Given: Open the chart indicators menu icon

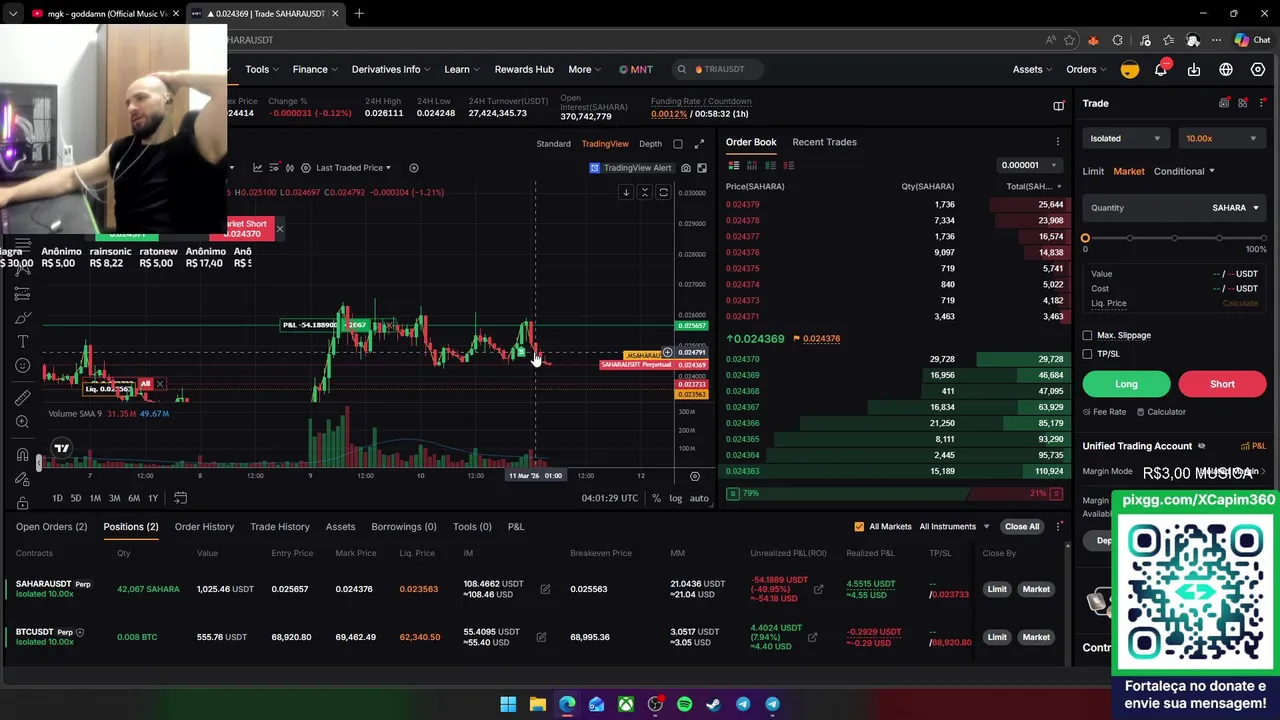Looking at the screenshot, I should coord(257,168).
